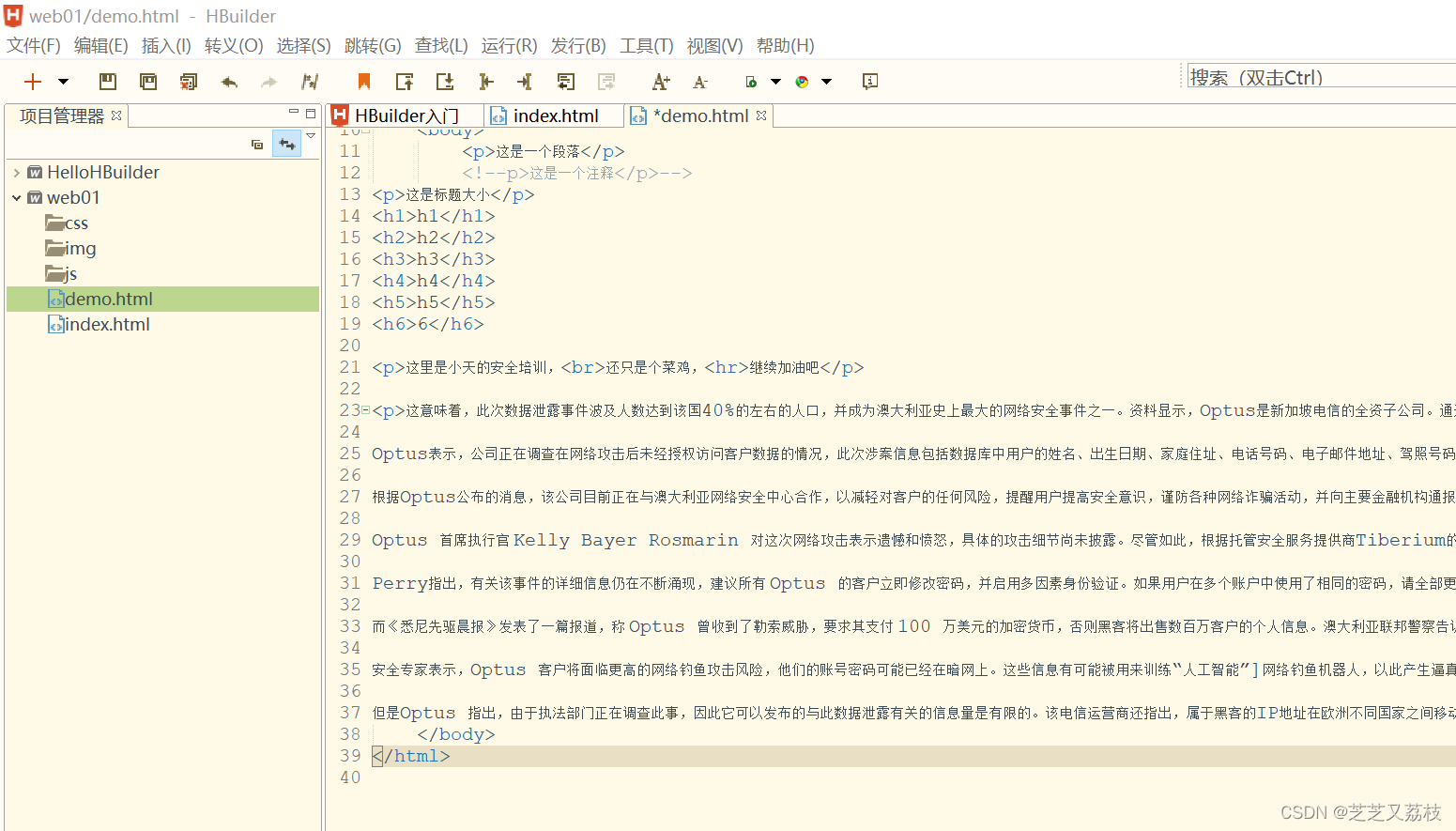Increase font size with A+ icon
This screenshot has height=831, width=1456.
[x=661, y=82]
